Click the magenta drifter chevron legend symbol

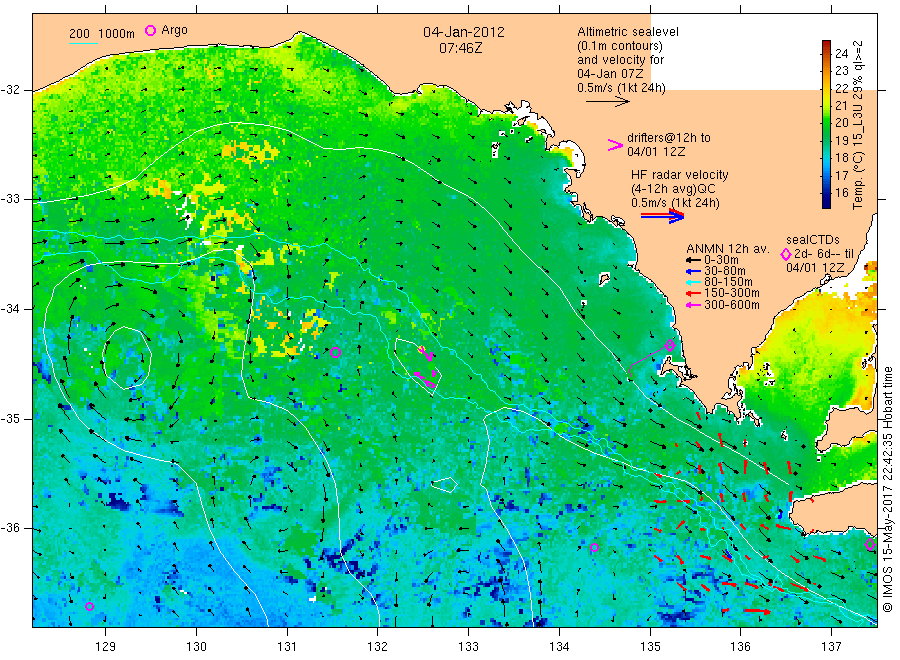click(x=615, y=145)
